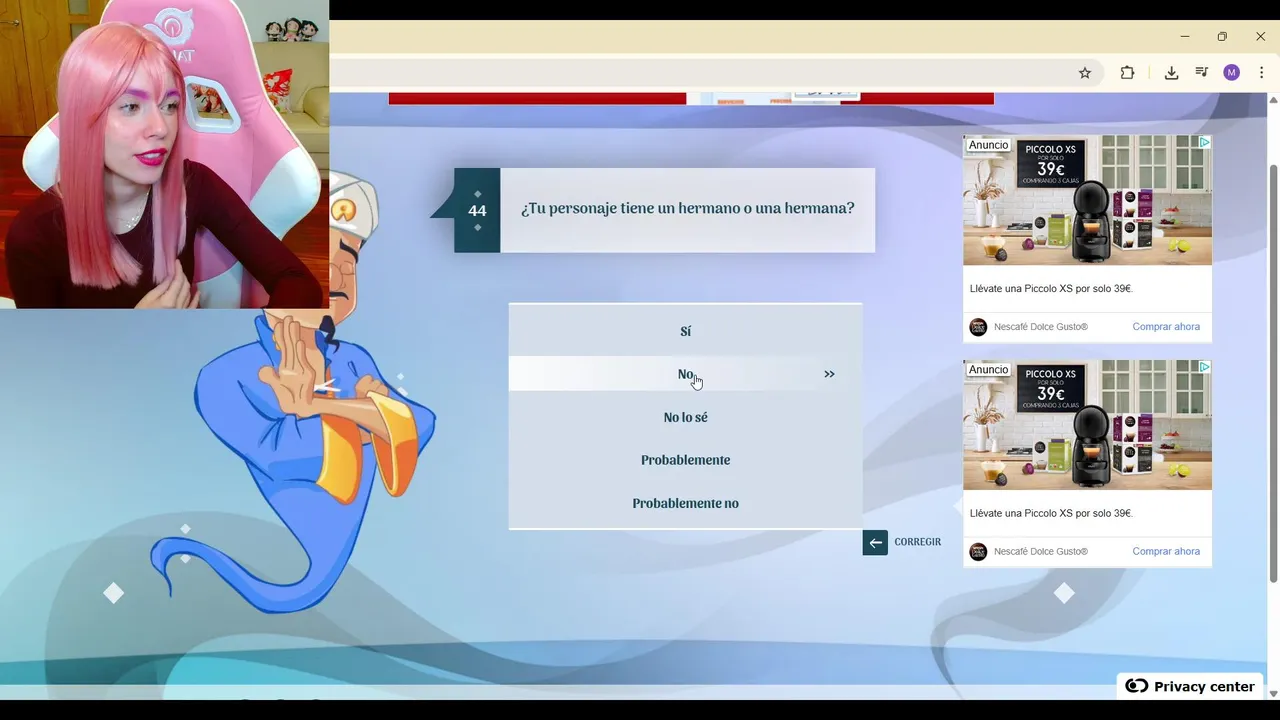
Task: Click the CORREGIR text label
Action: (x=918, y=542)
